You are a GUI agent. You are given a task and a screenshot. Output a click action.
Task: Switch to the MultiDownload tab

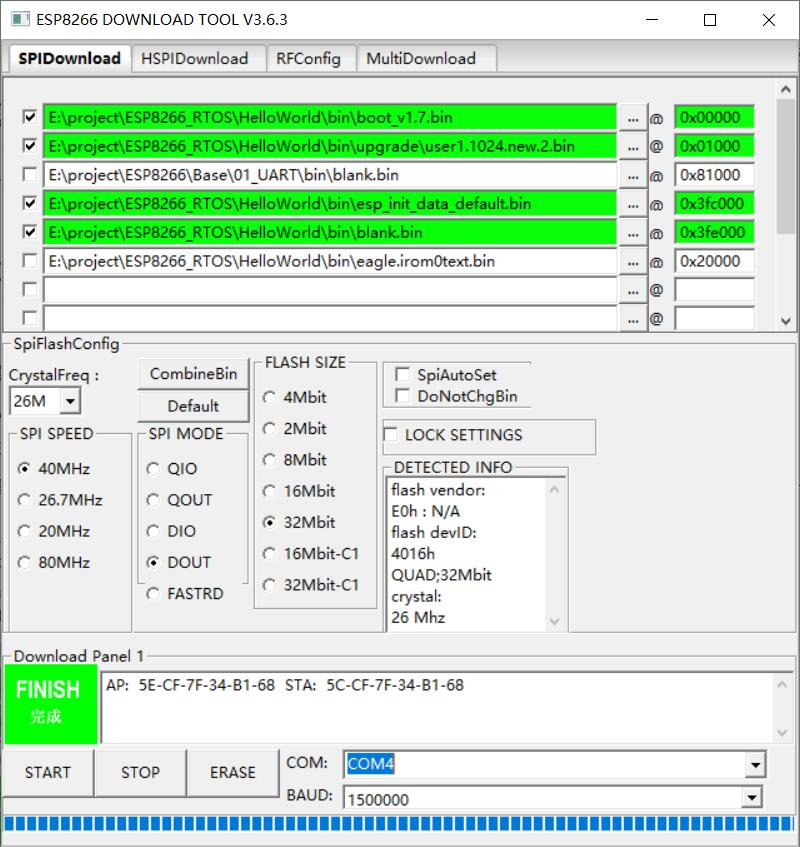(427, 58)
